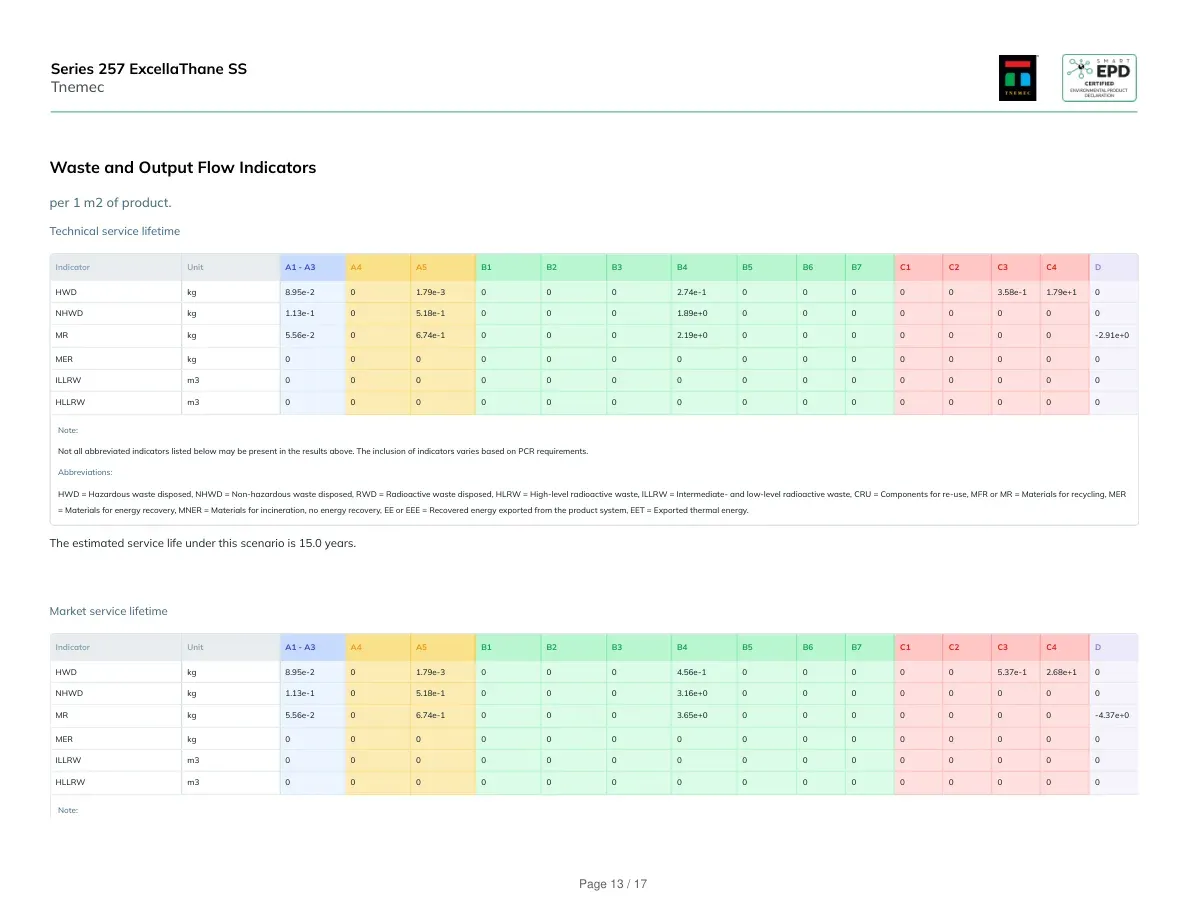
Task: Click the Technical service lifetime label
Action: [114, 231]
